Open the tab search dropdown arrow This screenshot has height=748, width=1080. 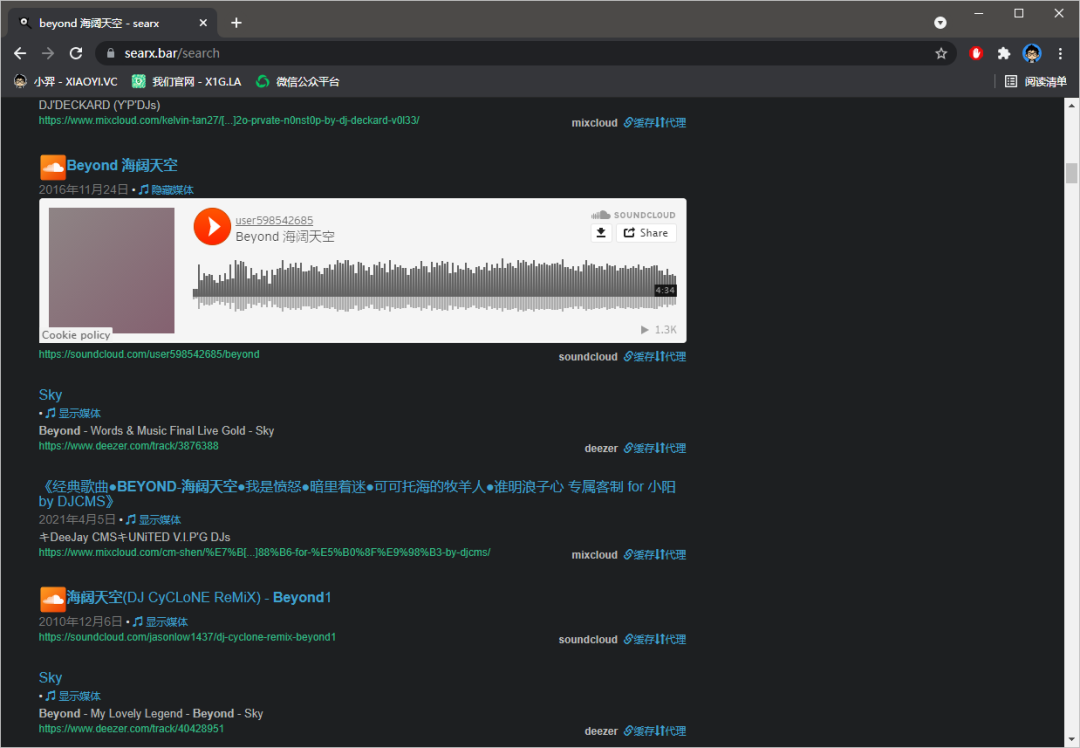(940, 22)
